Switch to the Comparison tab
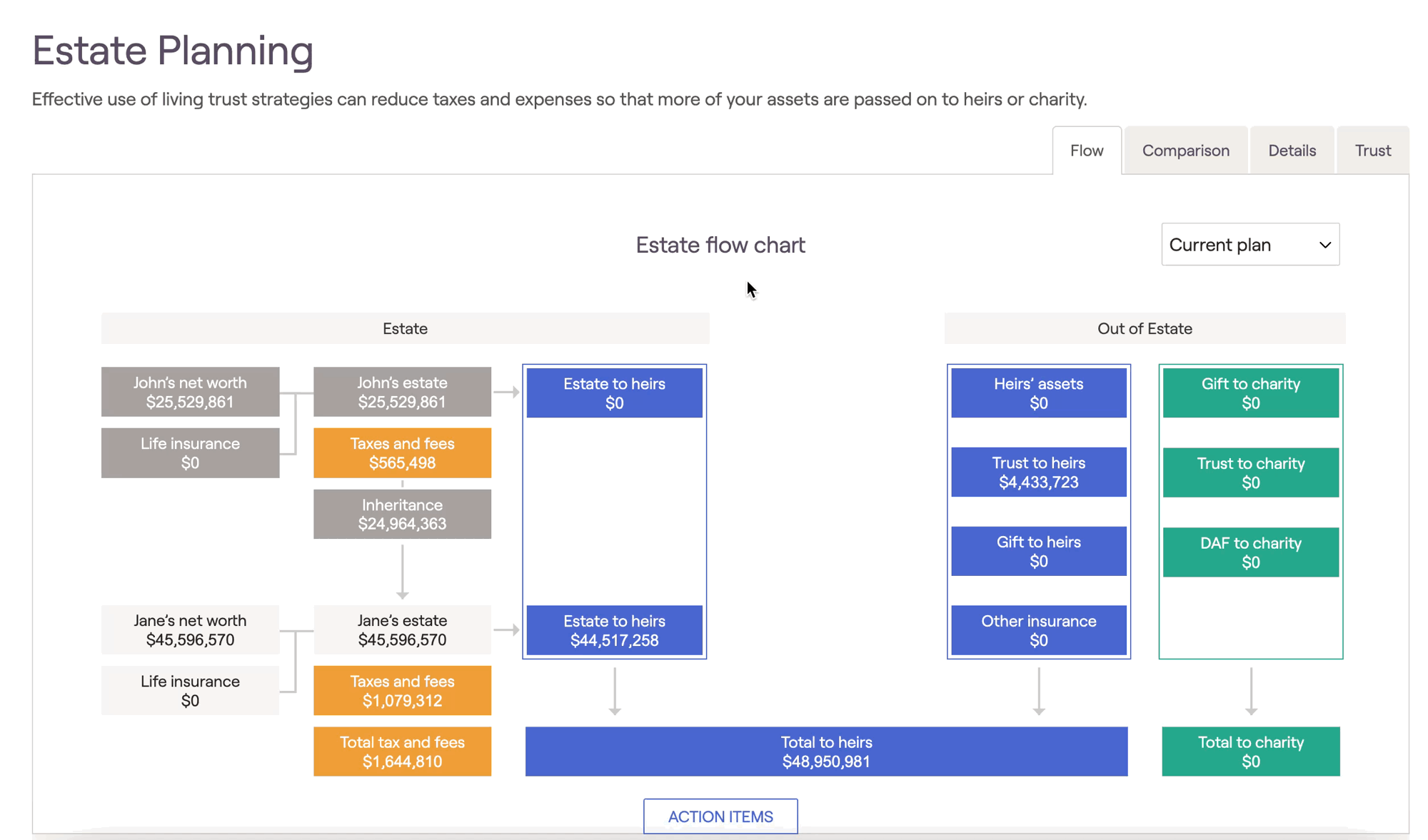 [x=1185, y=151]
